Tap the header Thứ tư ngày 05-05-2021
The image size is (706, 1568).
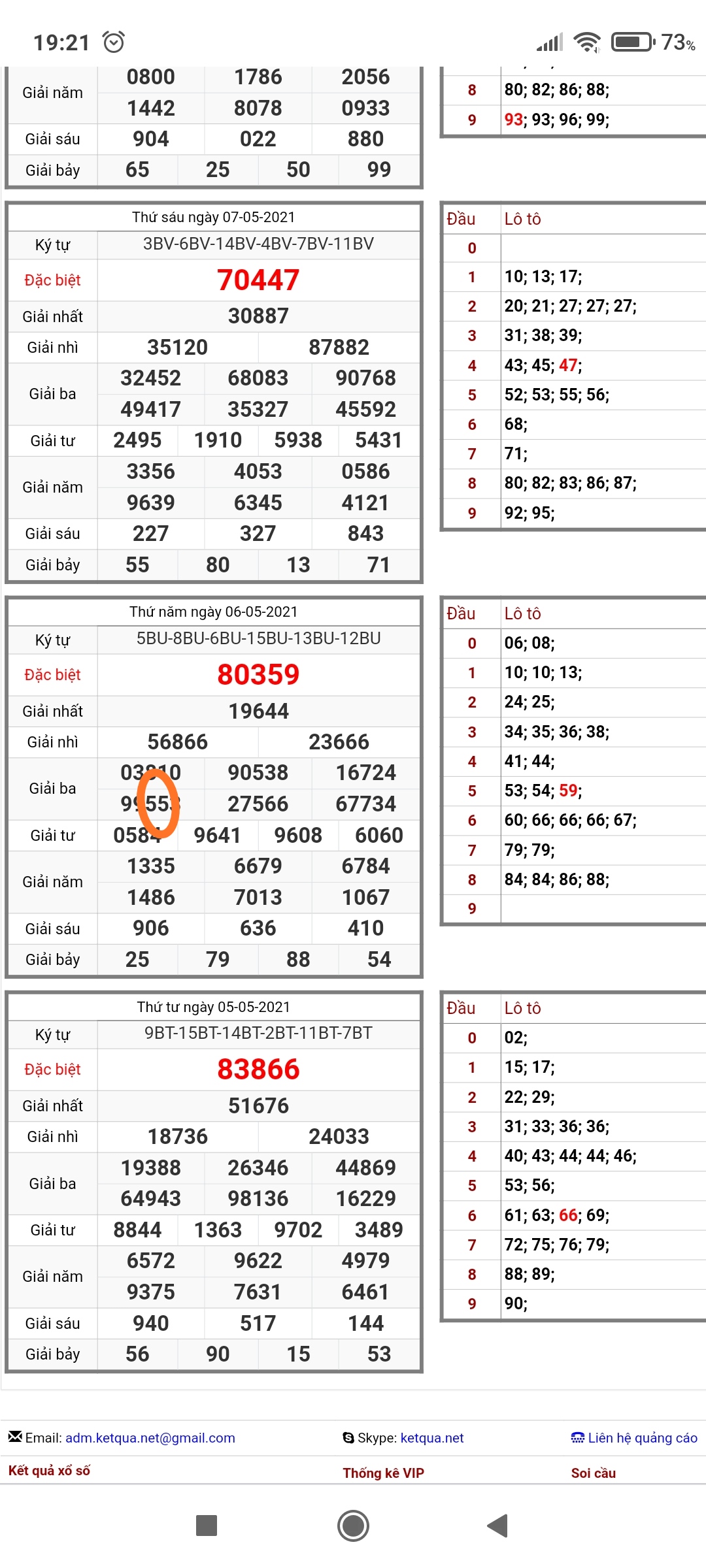pos(214,1007)
